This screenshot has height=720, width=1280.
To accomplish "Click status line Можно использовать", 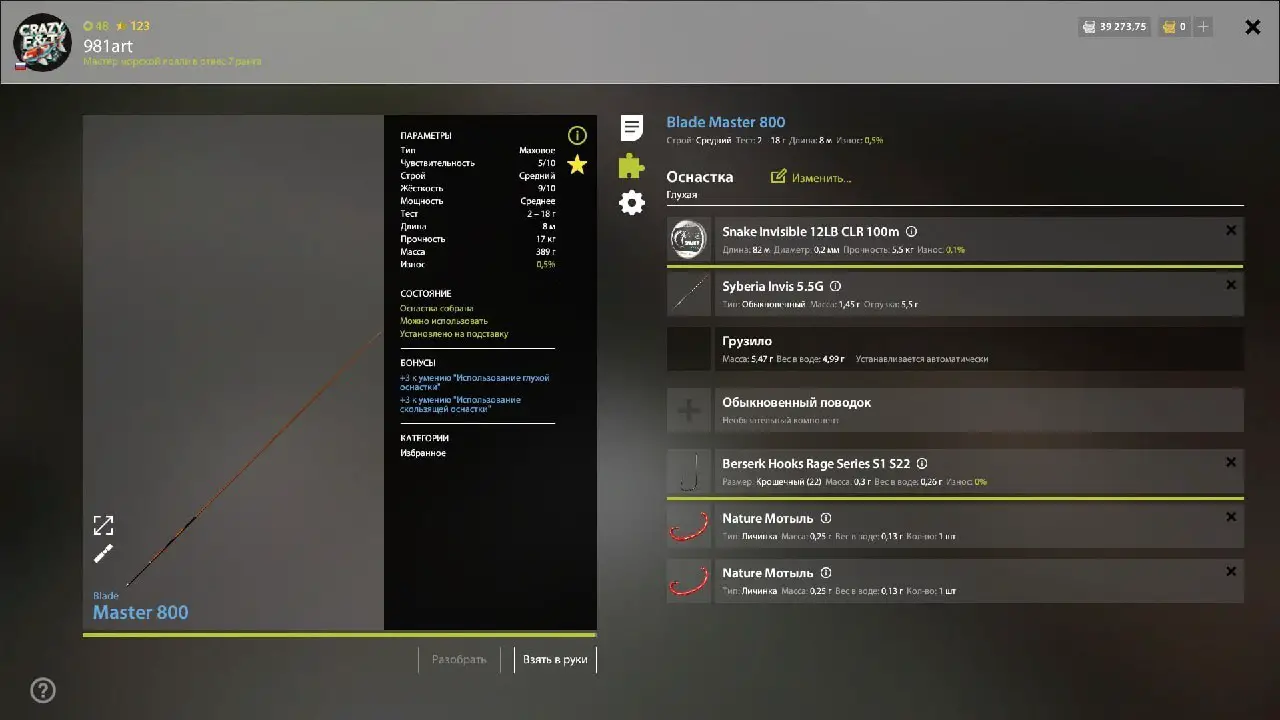I will (x=444, y=321).
